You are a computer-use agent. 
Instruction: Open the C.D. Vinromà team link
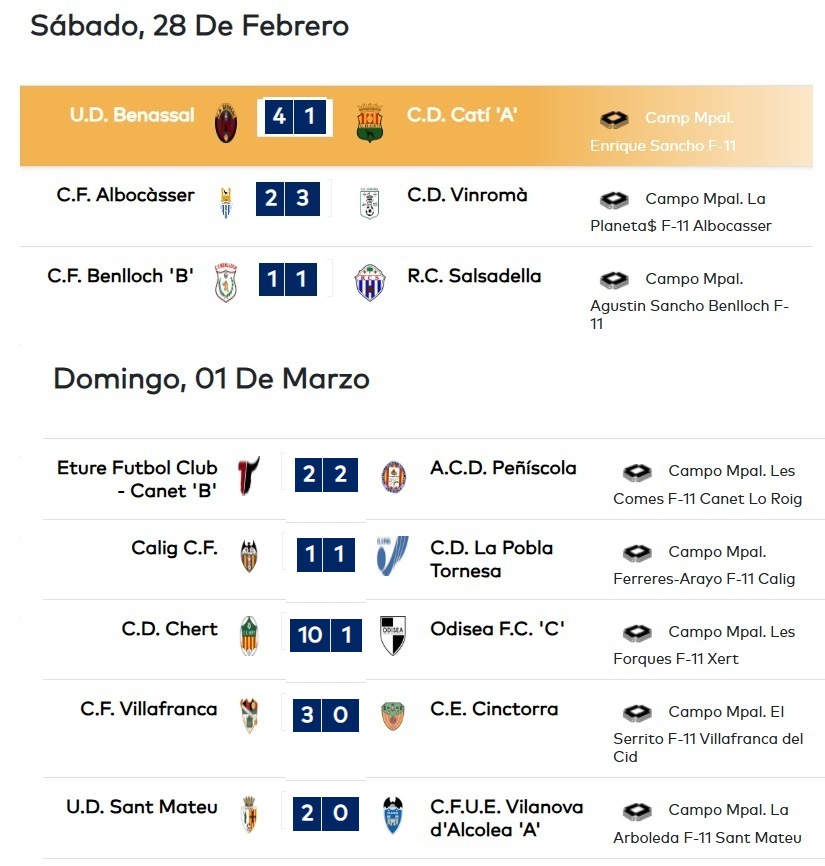(x=467, y=195)
